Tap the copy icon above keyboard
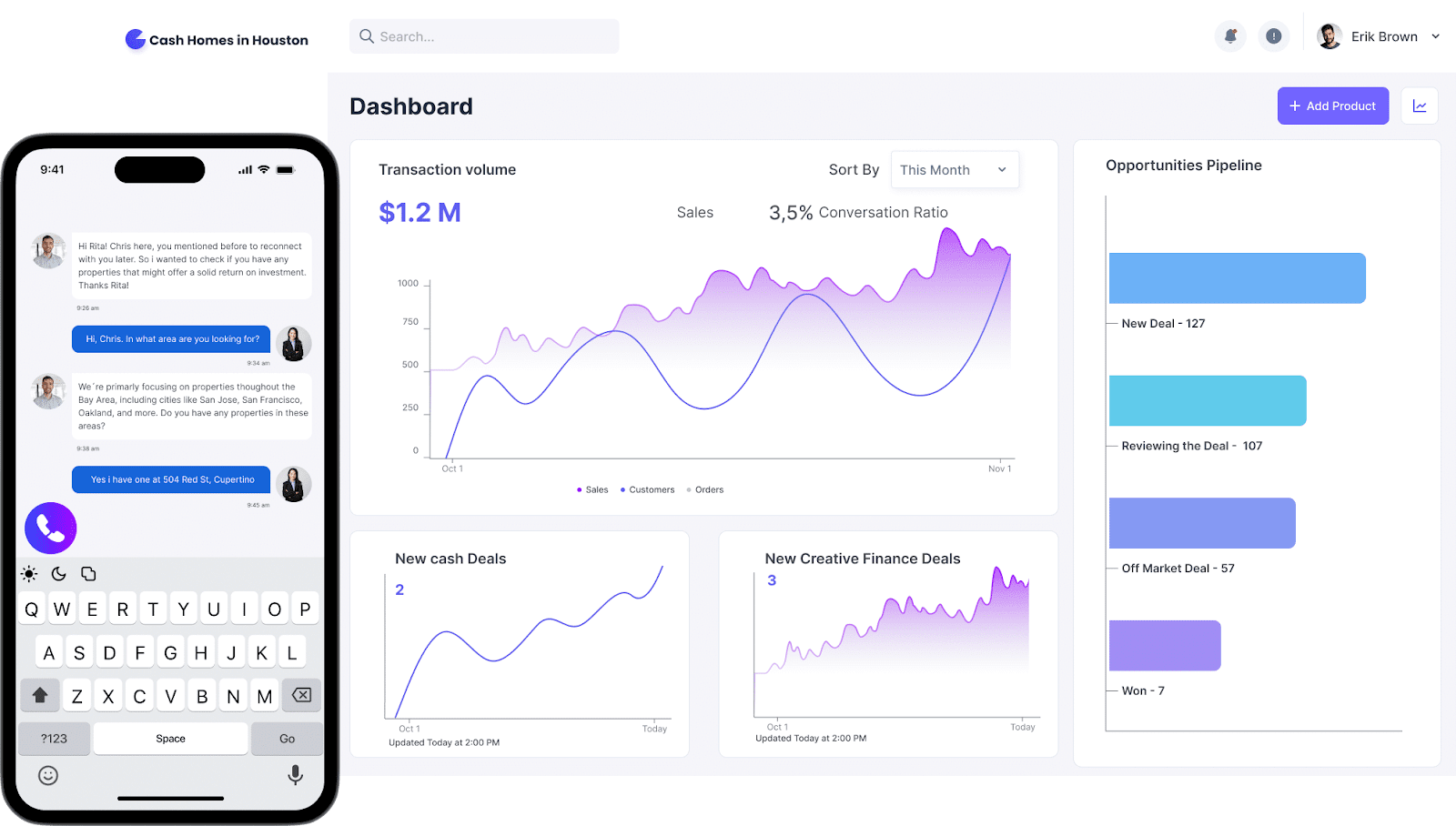Screen dimensions: 1456x826 (x=88, y=574)
